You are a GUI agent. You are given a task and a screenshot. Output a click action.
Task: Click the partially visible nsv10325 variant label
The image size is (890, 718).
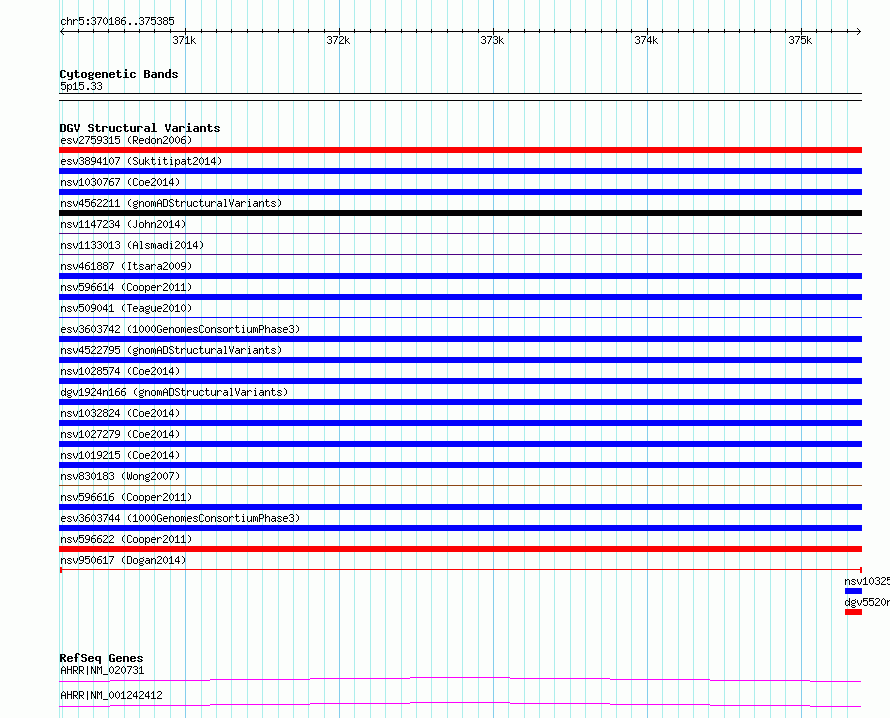pyautogui.click(x=867, y=581)
